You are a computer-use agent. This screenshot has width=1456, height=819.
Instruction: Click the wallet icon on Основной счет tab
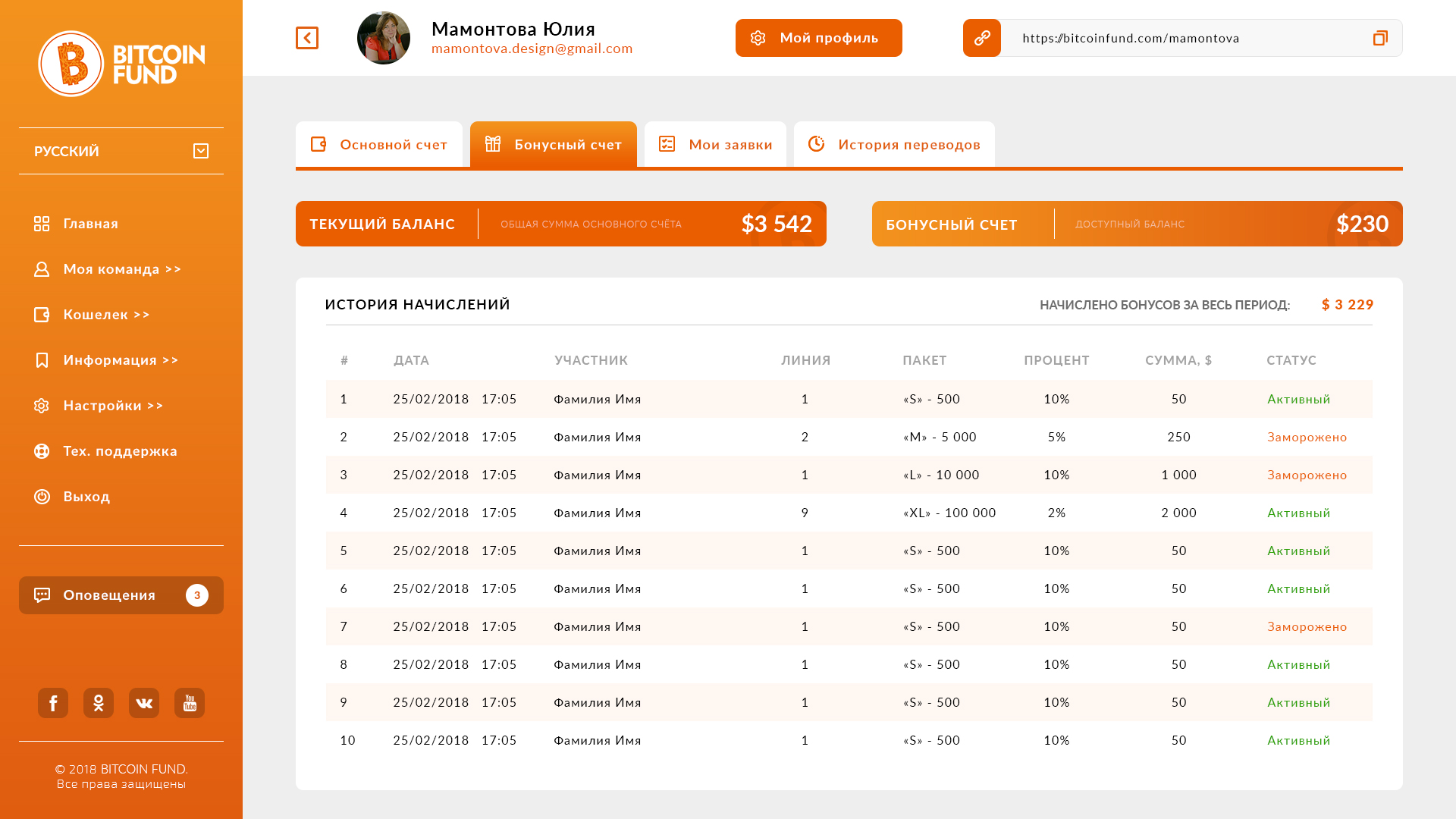pos(318,144)
